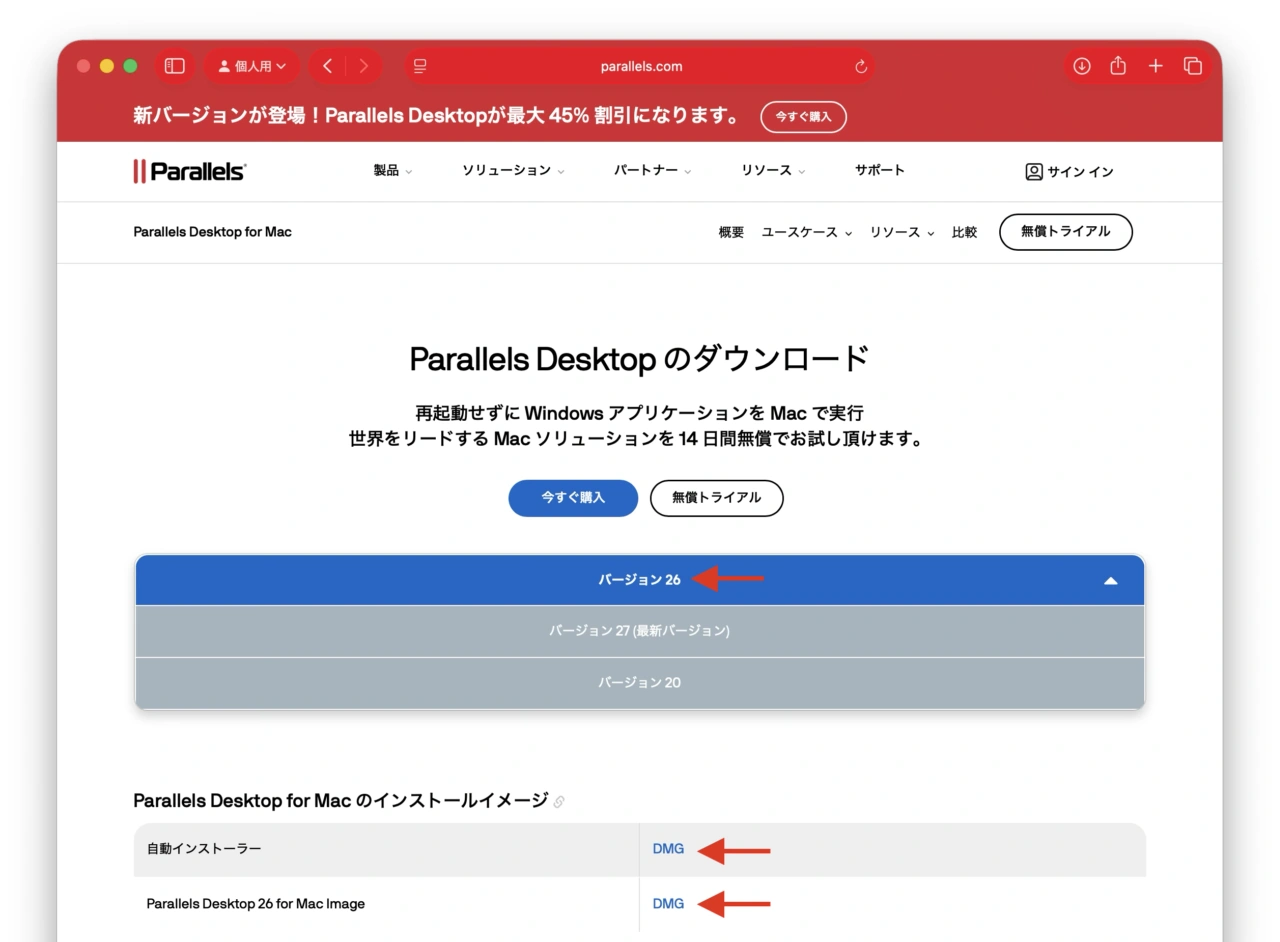Download the 自動インストーラー DMG link

(668, 849)
